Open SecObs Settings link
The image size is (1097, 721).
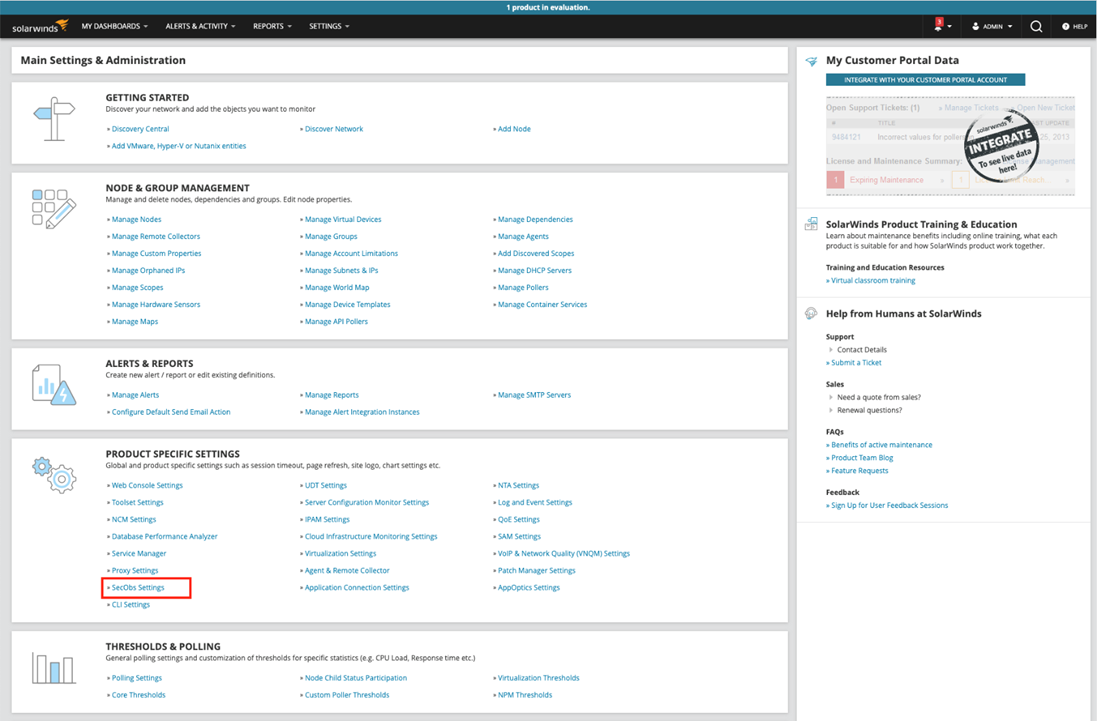tap(138, 588)
